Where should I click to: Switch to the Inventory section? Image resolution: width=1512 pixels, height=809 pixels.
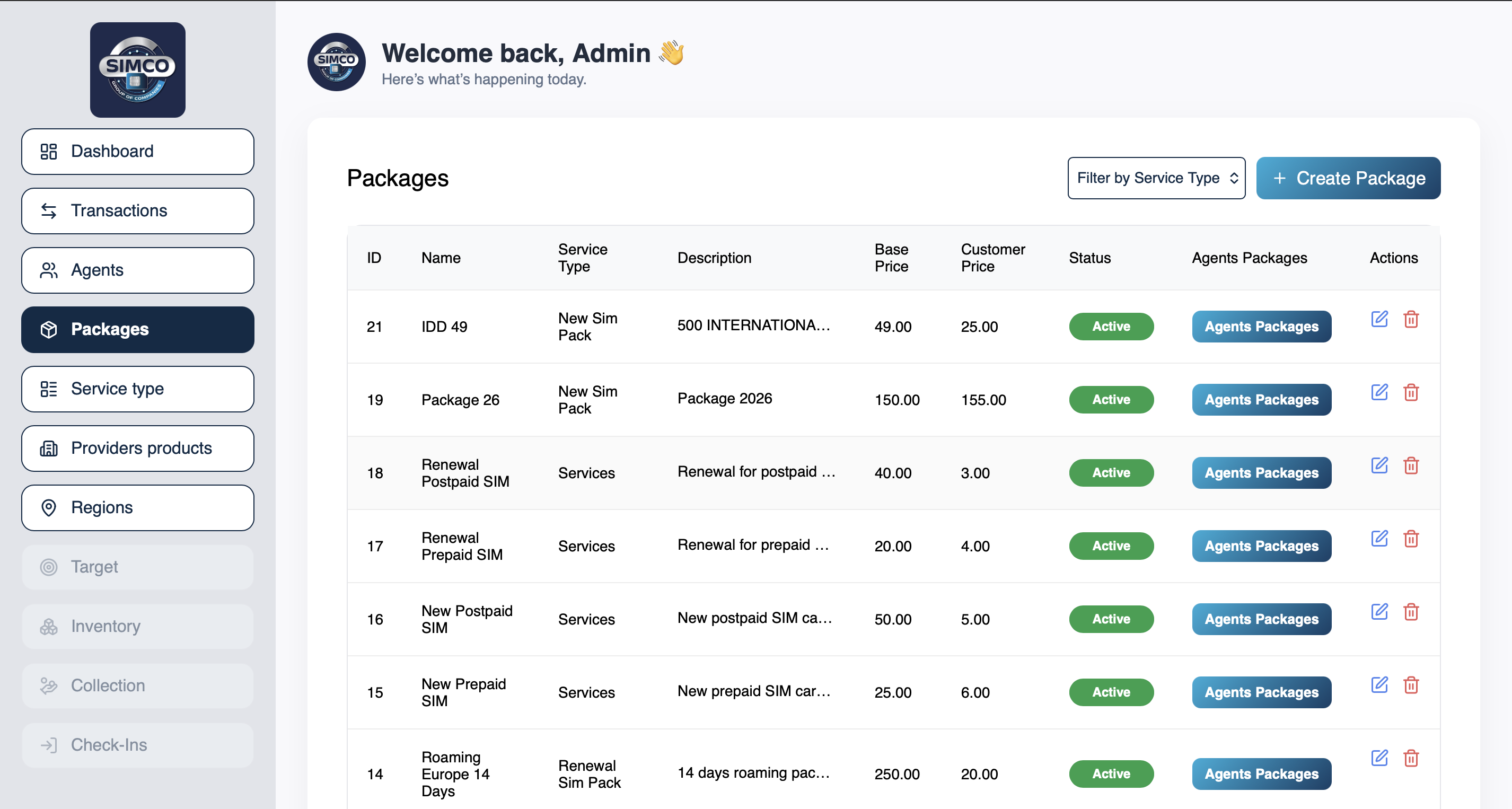[x=137, y=626]
